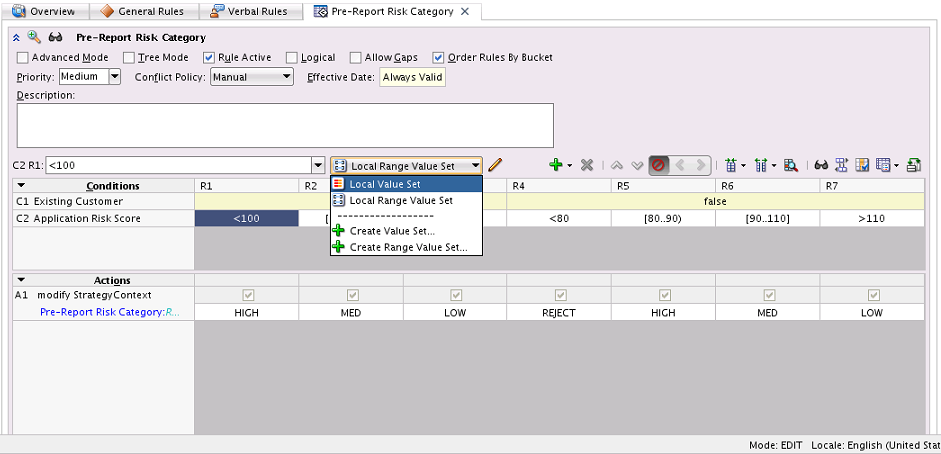The image size is (941, 454).
Task: Click into the Description text area
Action: pos(285,125)
